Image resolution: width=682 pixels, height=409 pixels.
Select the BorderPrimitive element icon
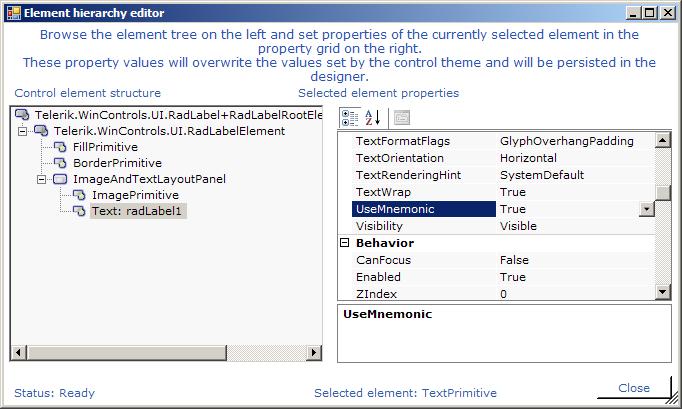(x=60, y=163)
